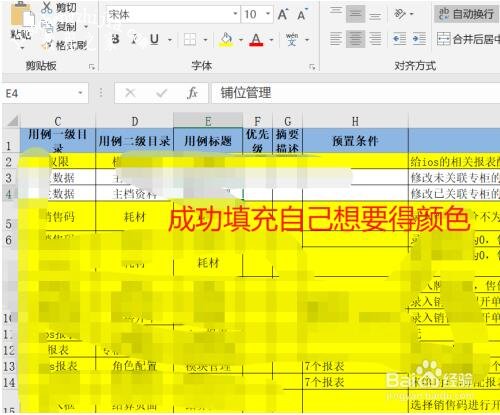Viewport: 500px width, 415px height.
Task: Open the Copy dropdown arrow
Action: [86, 27]
